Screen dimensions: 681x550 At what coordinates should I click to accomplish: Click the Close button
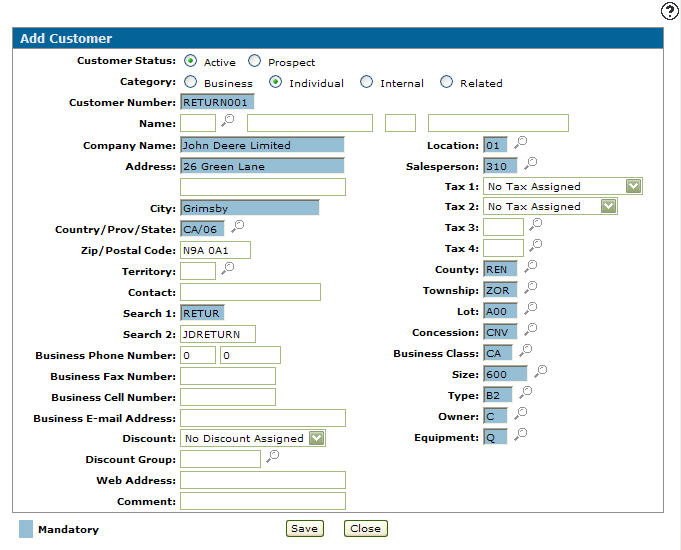point(365,528)
